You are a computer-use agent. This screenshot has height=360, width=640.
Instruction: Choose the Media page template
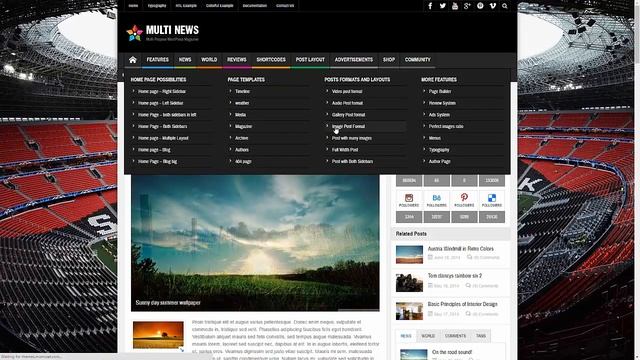[240, 115]
